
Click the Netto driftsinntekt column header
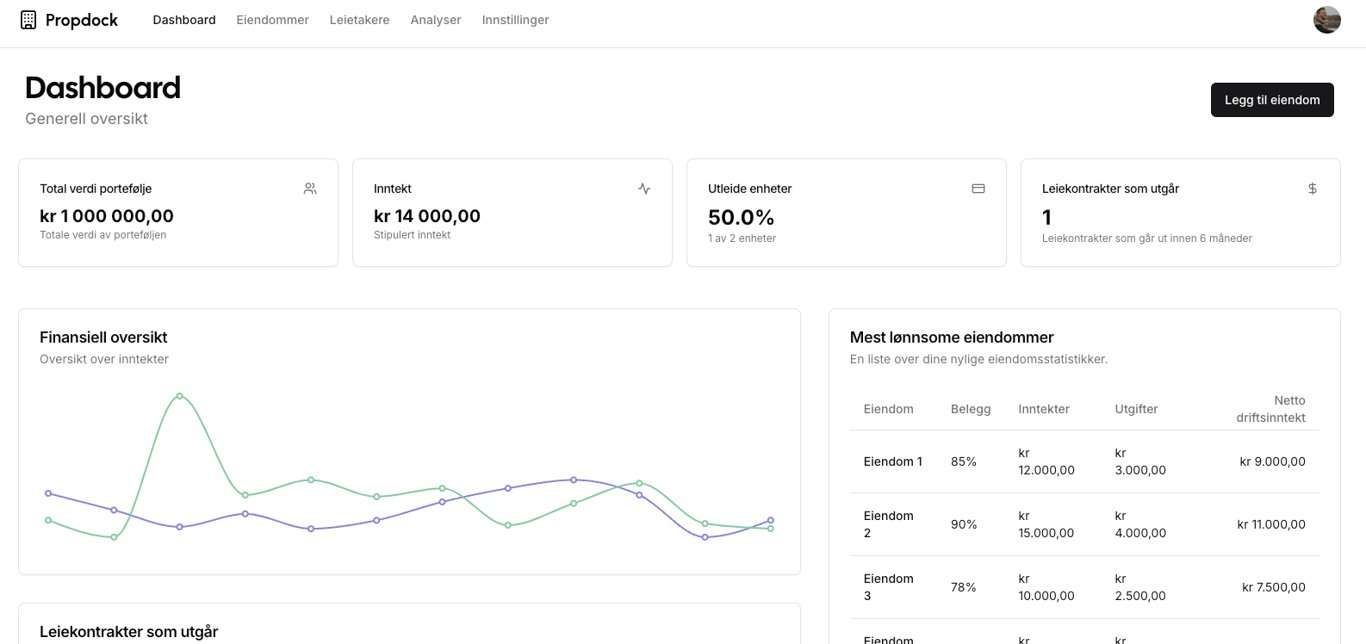tap(1270, 409)
